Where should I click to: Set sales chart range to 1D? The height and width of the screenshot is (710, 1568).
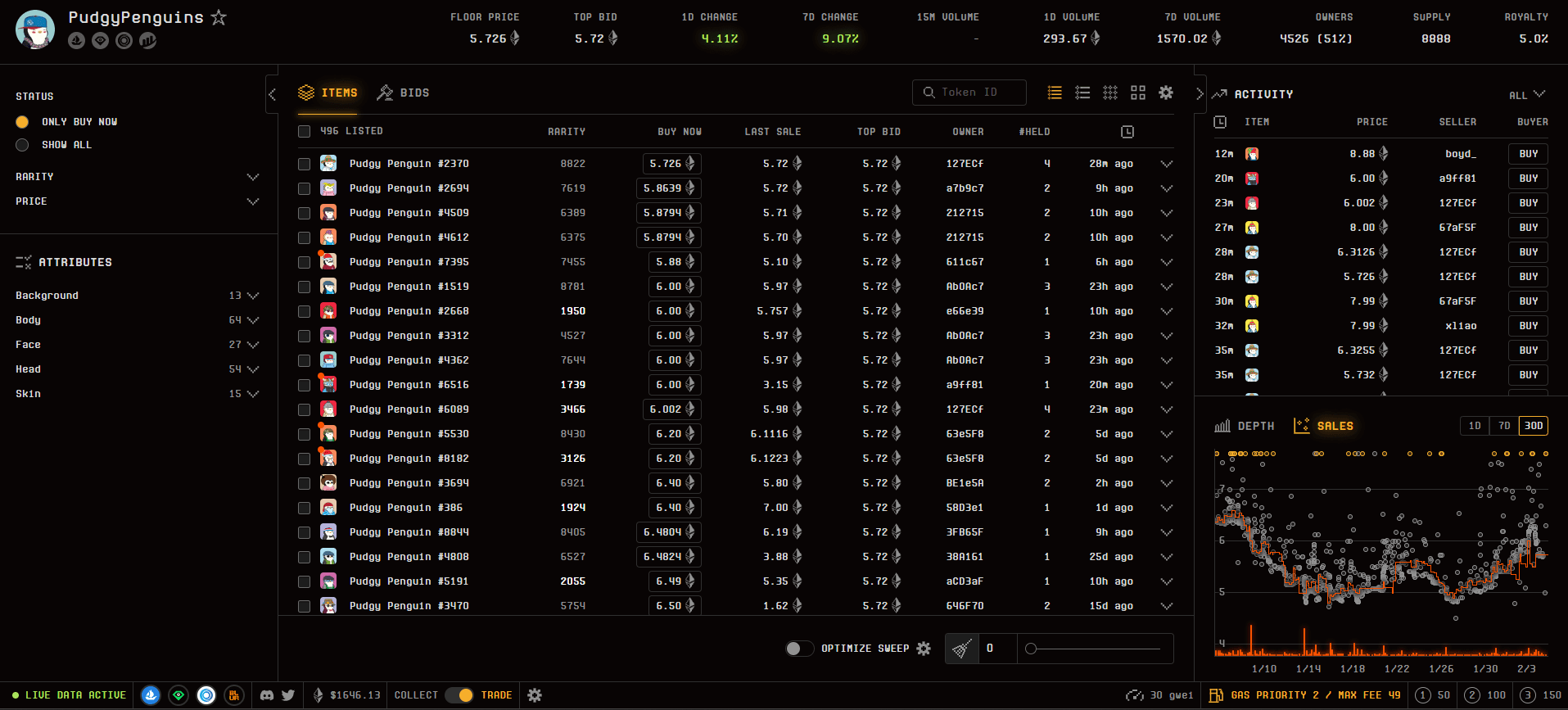(x=1475, y=426)
